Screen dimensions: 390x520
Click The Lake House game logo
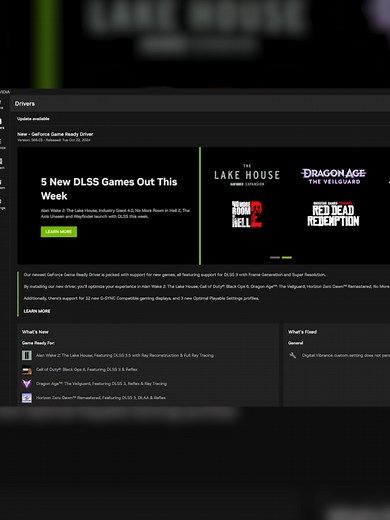coord(247,175)
